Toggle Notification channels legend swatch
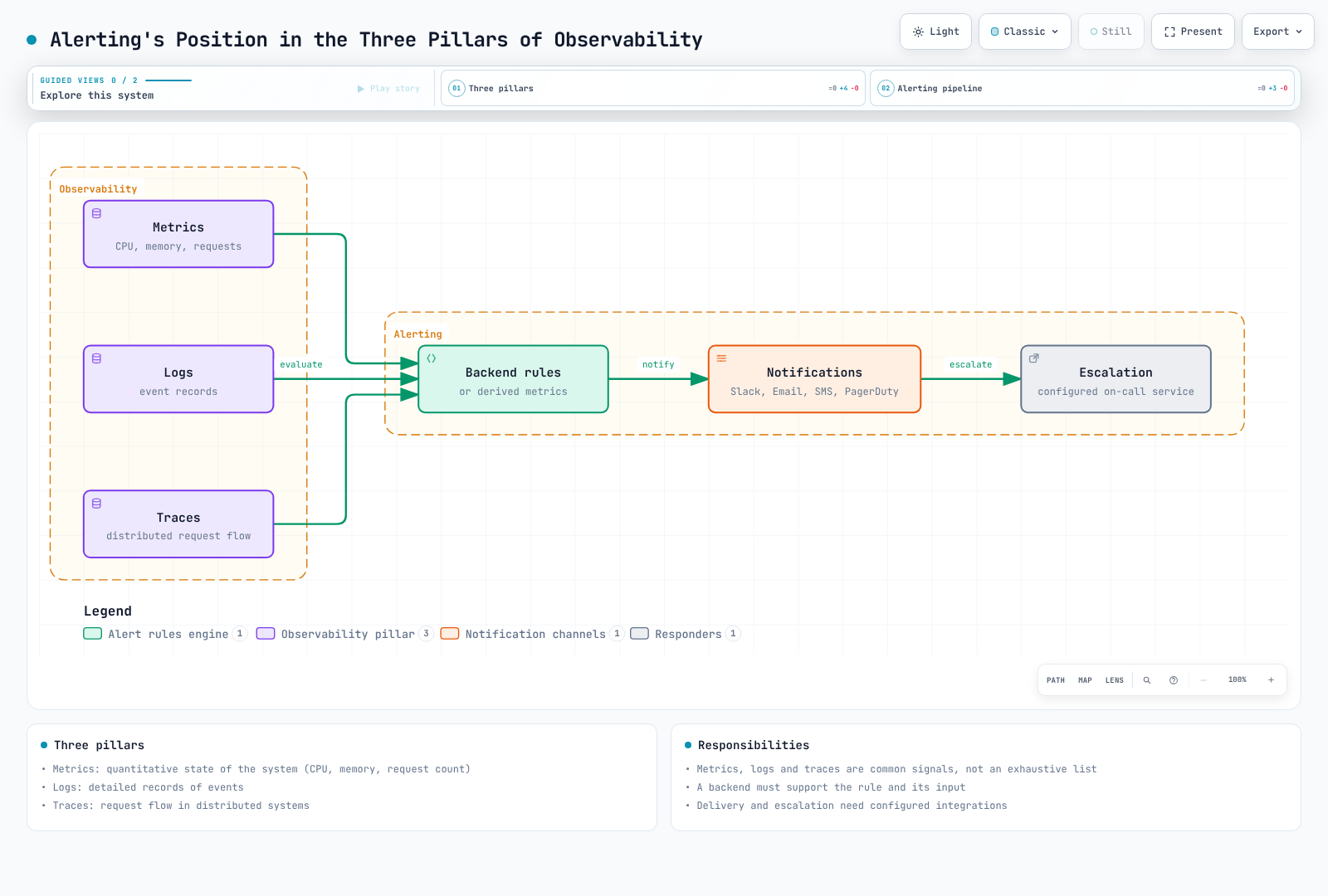Screen dimensions: 1328x896 point(450,634)
